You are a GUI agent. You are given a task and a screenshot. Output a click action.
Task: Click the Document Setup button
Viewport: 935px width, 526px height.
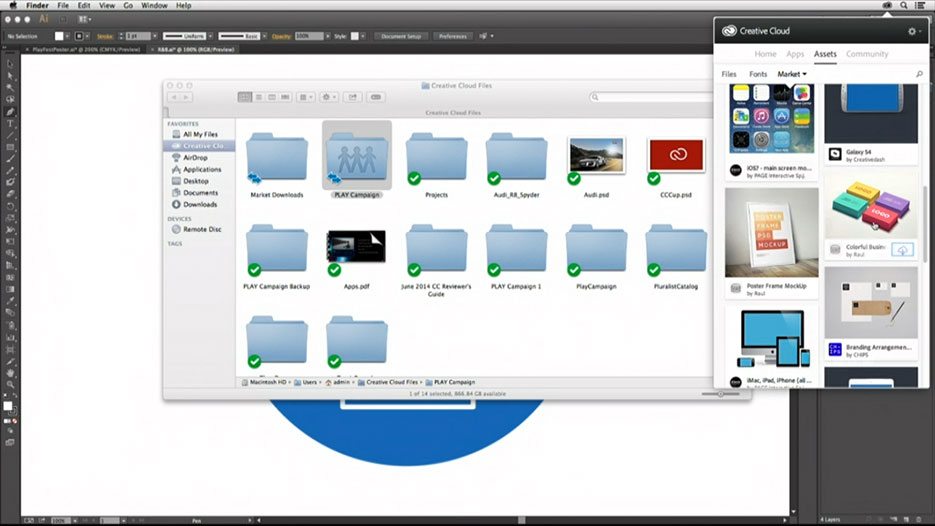(x=401, y=36)
